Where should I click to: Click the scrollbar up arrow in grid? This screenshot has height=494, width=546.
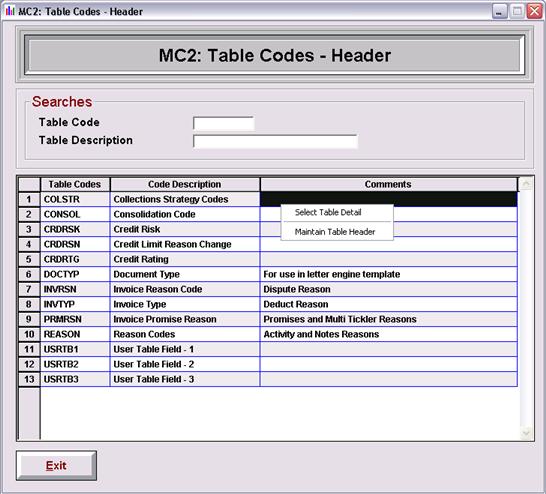(526, 184)
